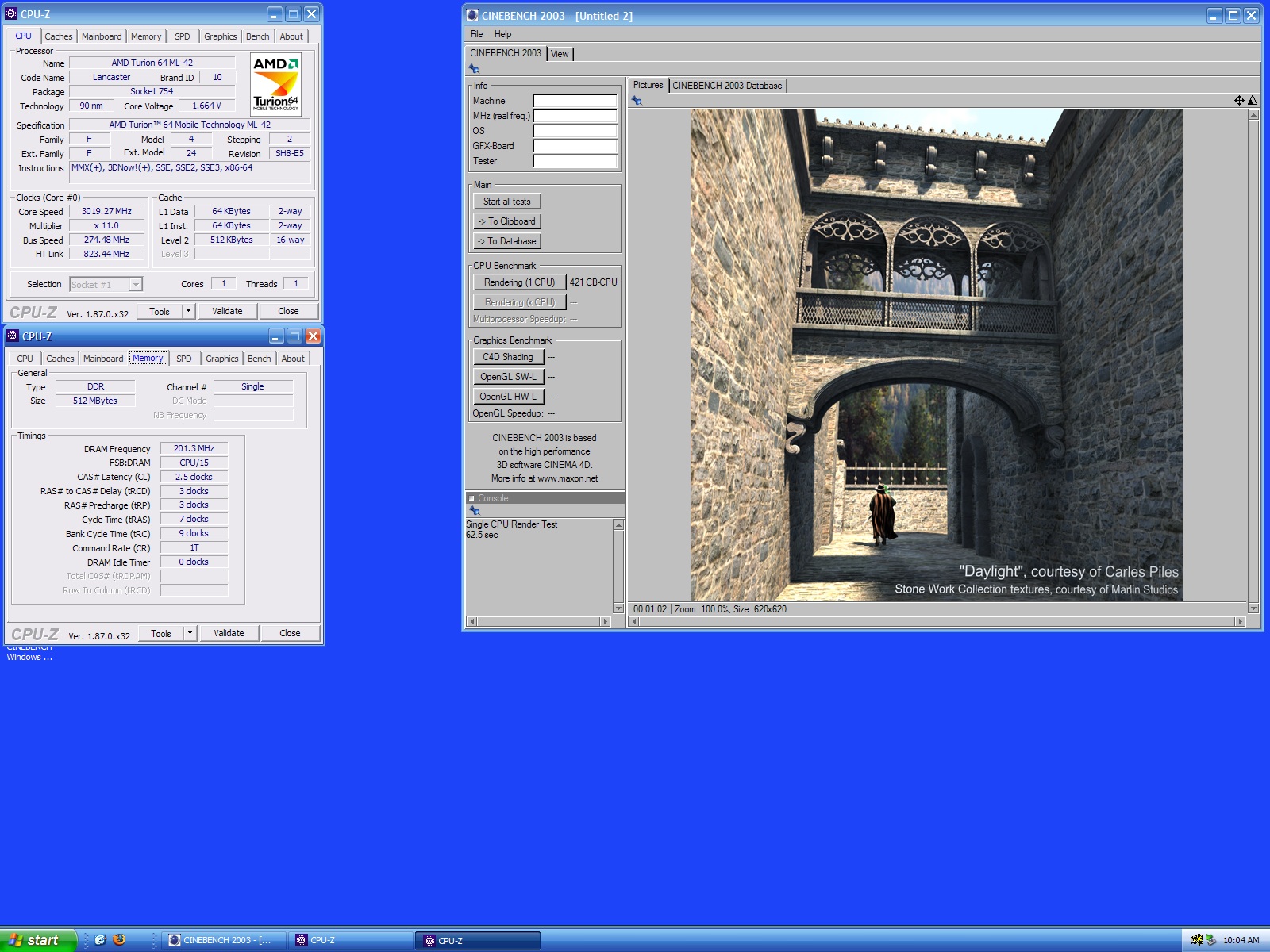Click To Clipboard button
This screenshot has height=952, width=1270.
(507, 221)
